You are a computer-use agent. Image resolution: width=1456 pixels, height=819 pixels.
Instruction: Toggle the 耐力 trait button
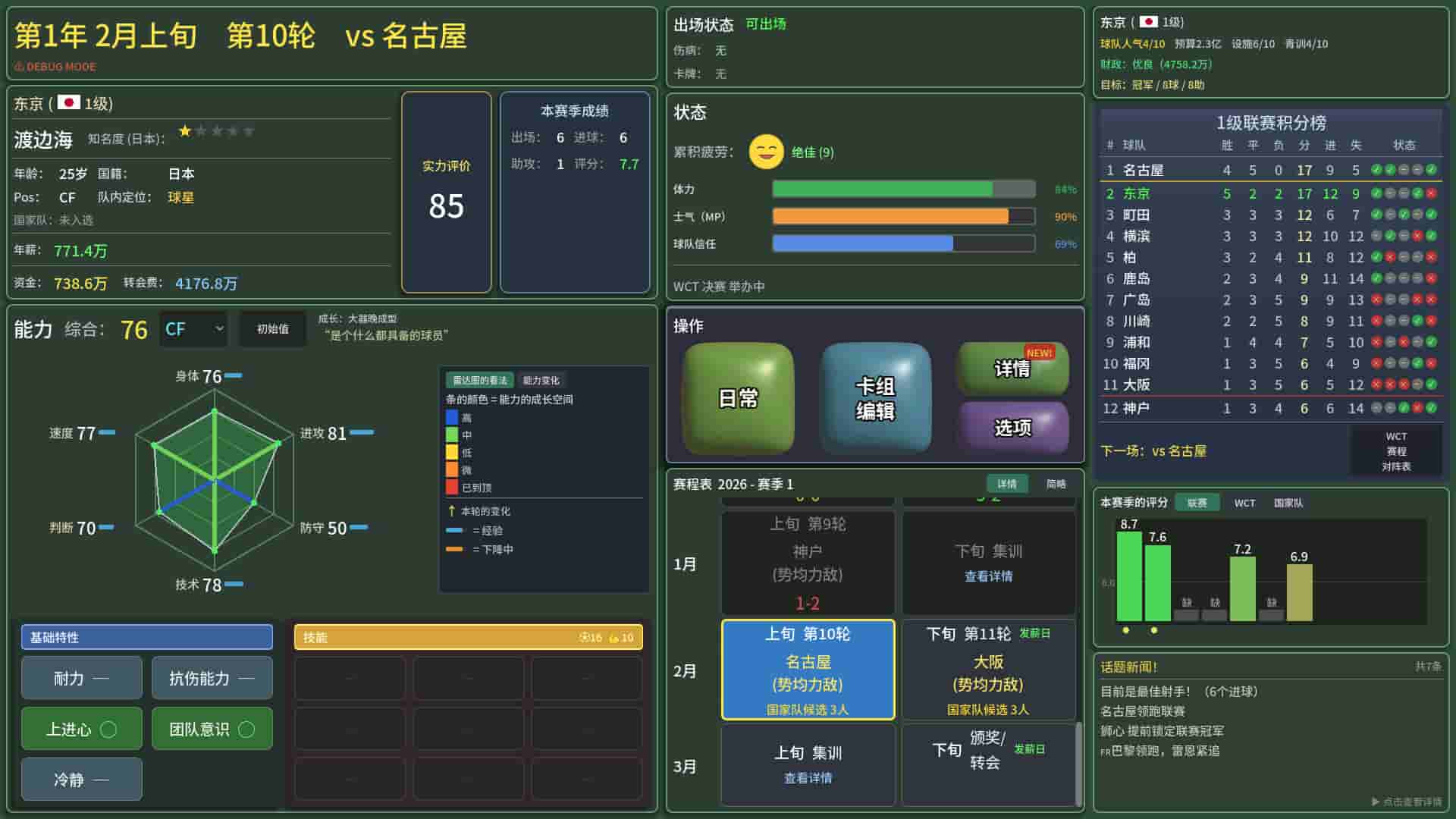pyautogui.click(x=82, y=678)
